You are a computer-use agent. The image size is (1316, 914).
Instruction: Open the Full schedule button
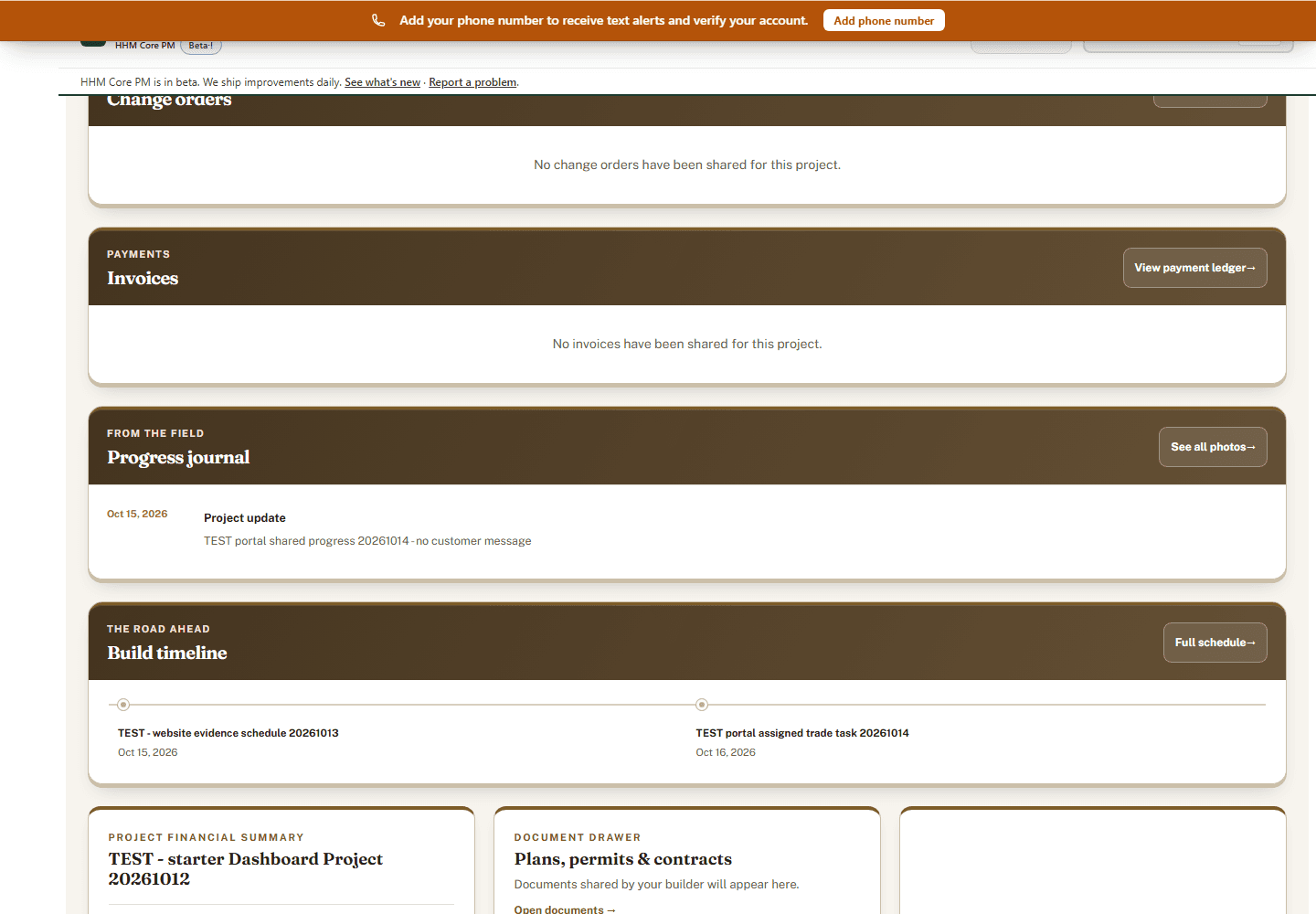click(1215, 643)
